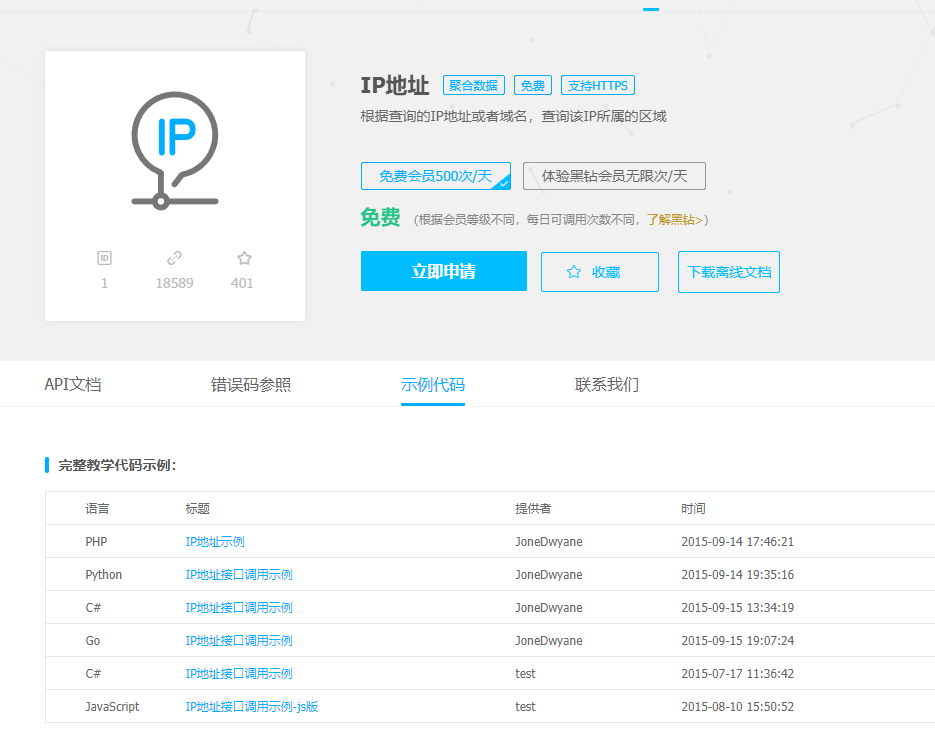Select the 体验黑钻会员无限次/天 plan option
935x746 pixels.
click(614, 176)
